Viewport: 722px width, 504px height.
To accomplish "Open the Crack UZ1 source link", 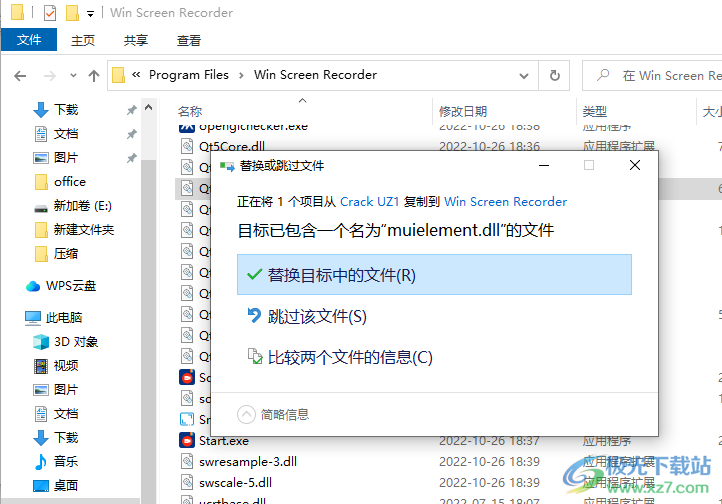I will 369,202.
